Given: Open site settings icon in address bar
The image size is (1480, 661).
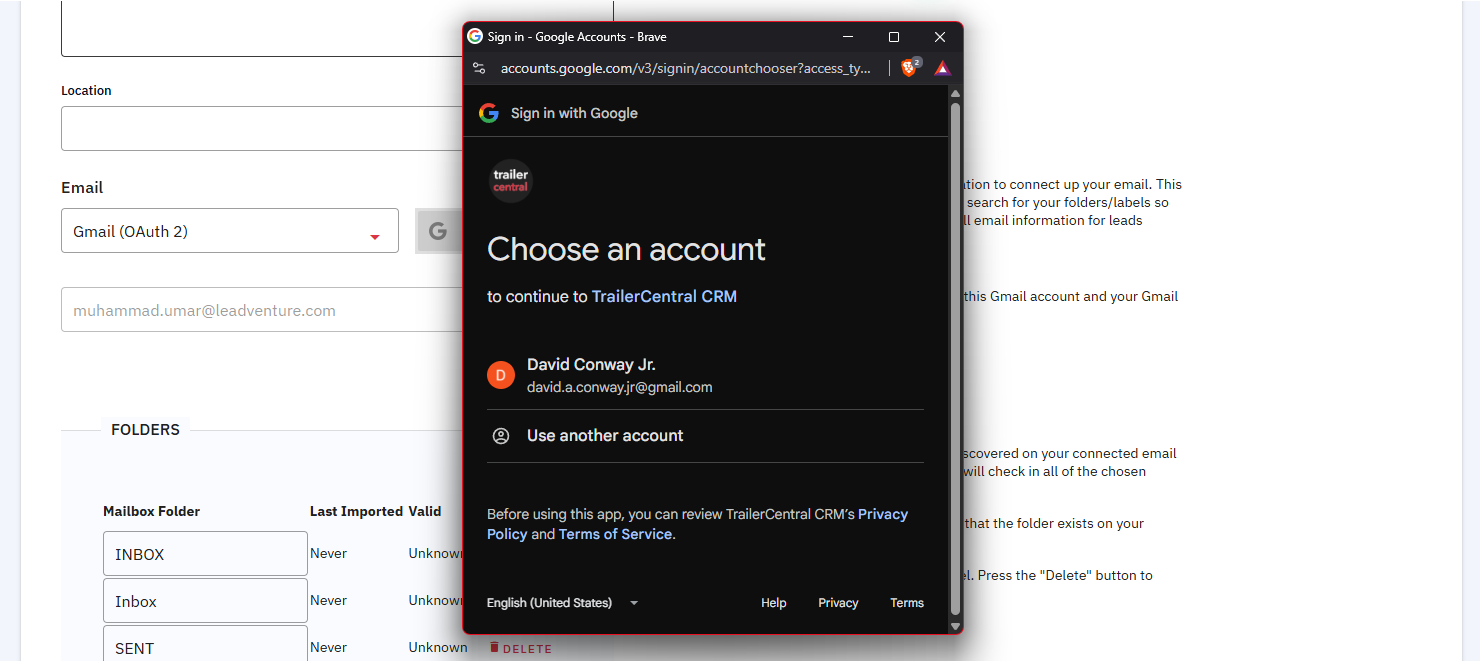Looking at the screenshot, I should click(x=479, y=68).
